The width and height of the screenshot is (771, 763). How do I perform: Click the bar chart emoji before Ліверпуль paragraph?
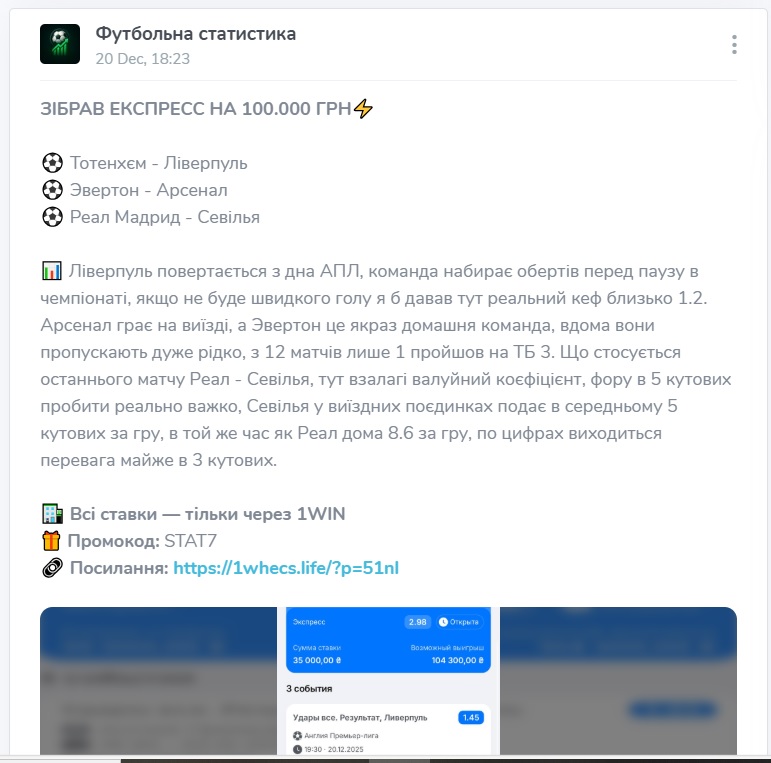coord(52,271)
